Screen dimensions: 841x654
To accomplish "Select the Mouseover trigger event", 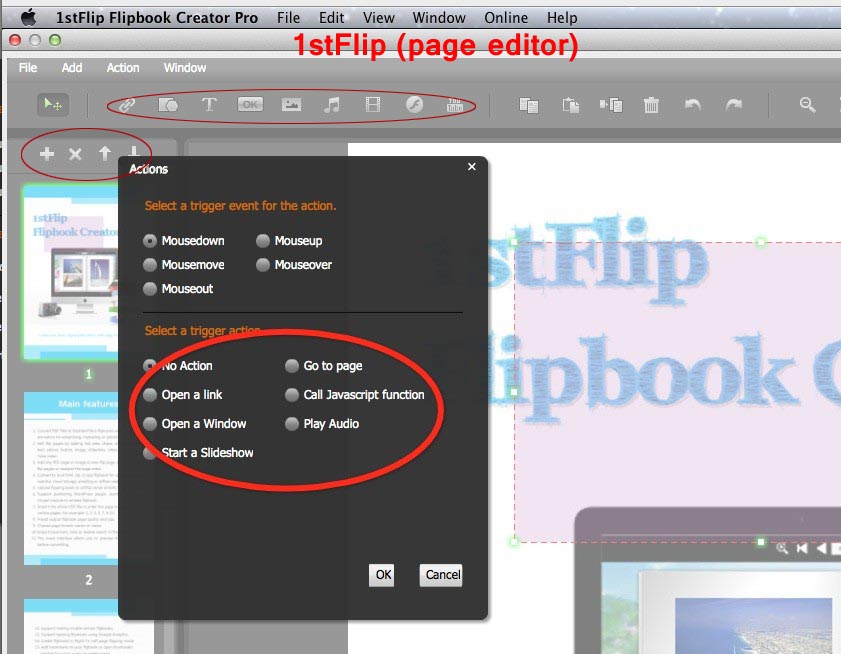I will (x=263, y=265).
